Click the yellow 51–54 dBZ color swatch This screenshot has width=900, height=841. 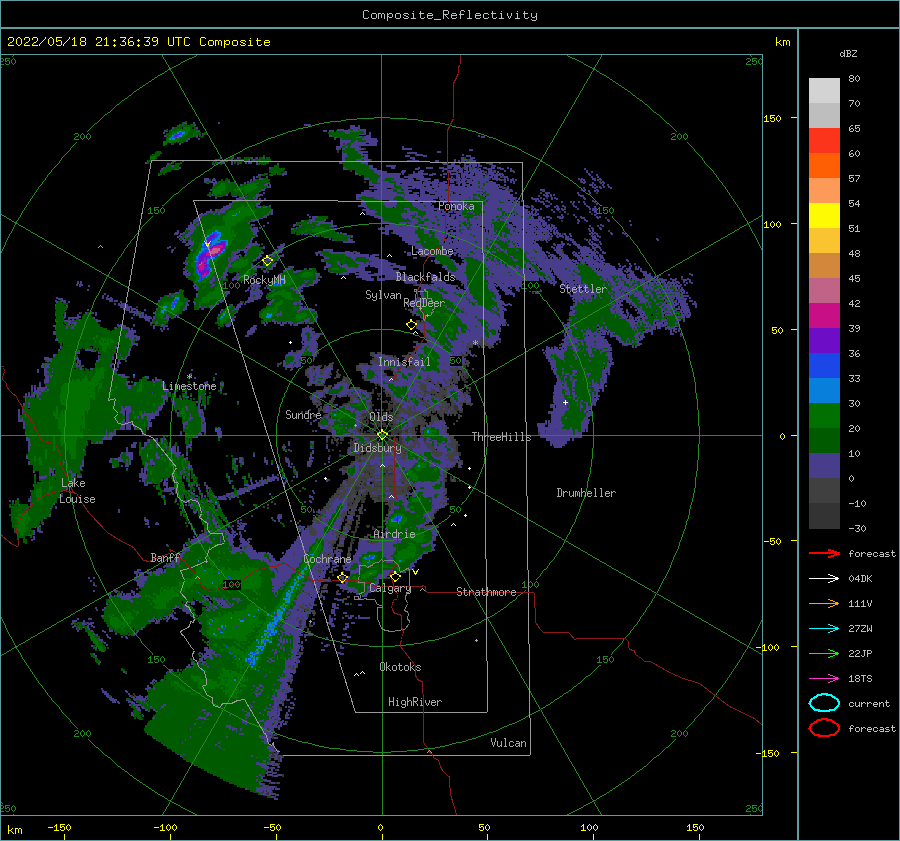tap(824, 216)
